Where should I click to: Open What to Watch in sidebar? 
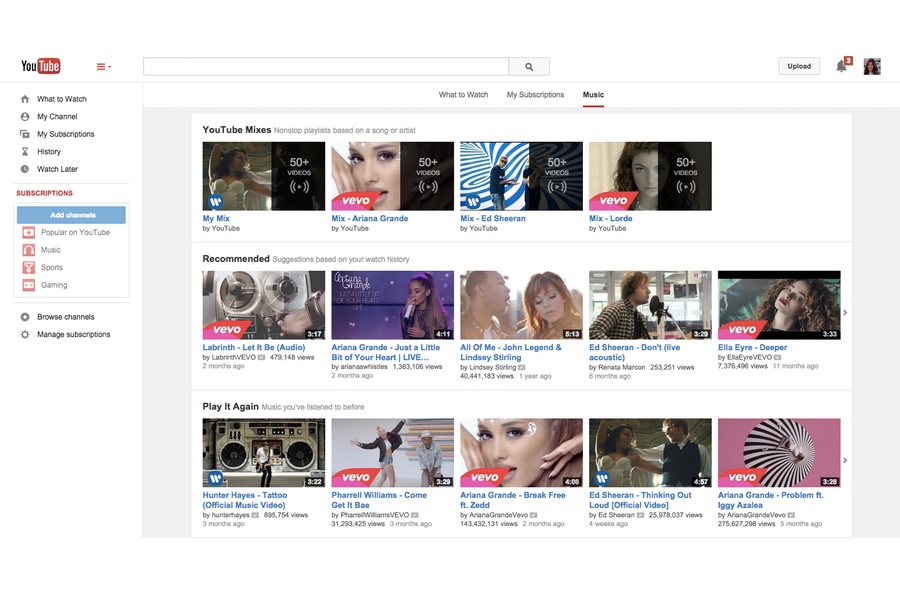coord(62,99)
